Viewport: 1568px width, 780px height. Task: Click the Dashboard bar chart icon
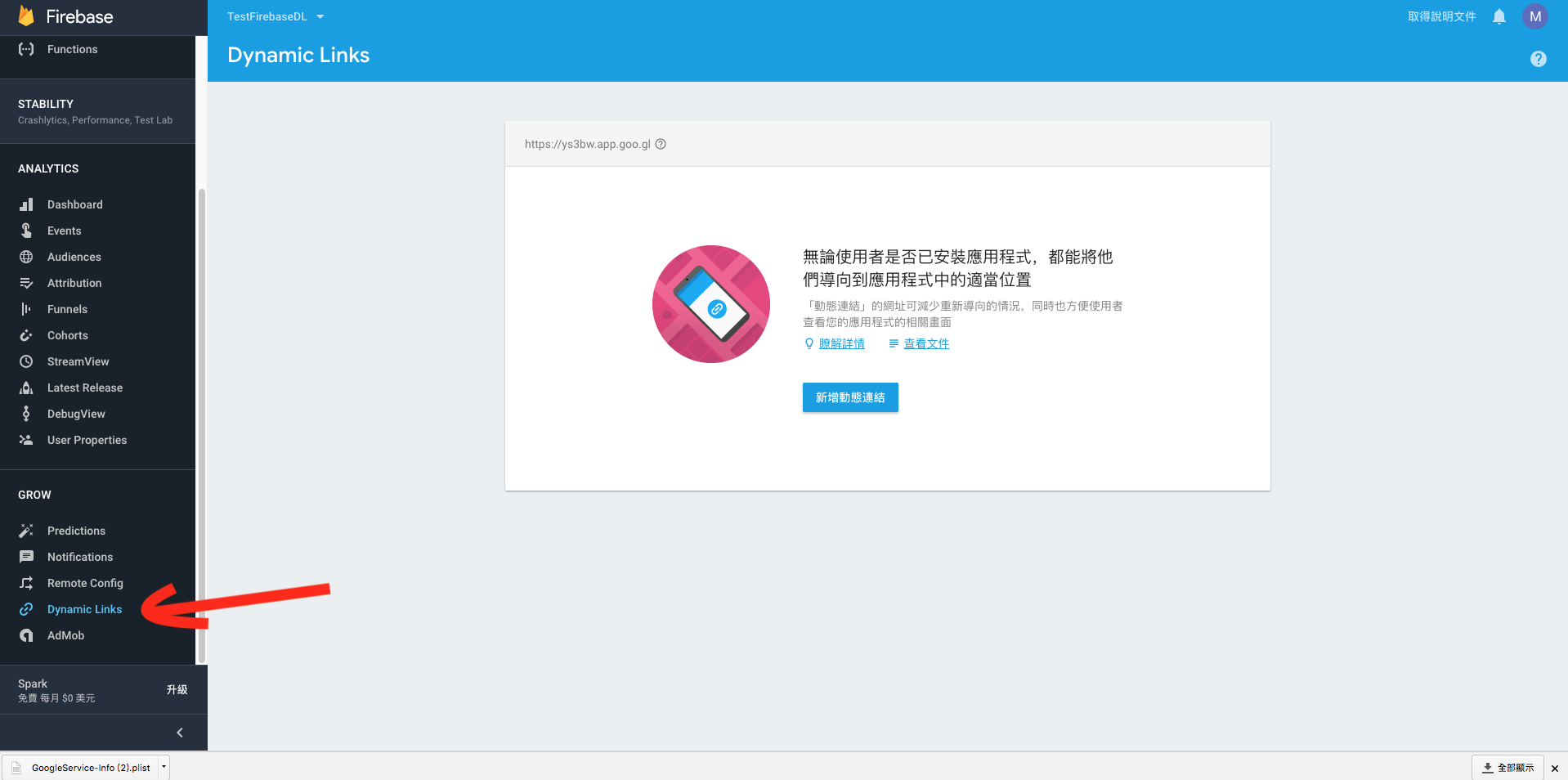point(26,204)
